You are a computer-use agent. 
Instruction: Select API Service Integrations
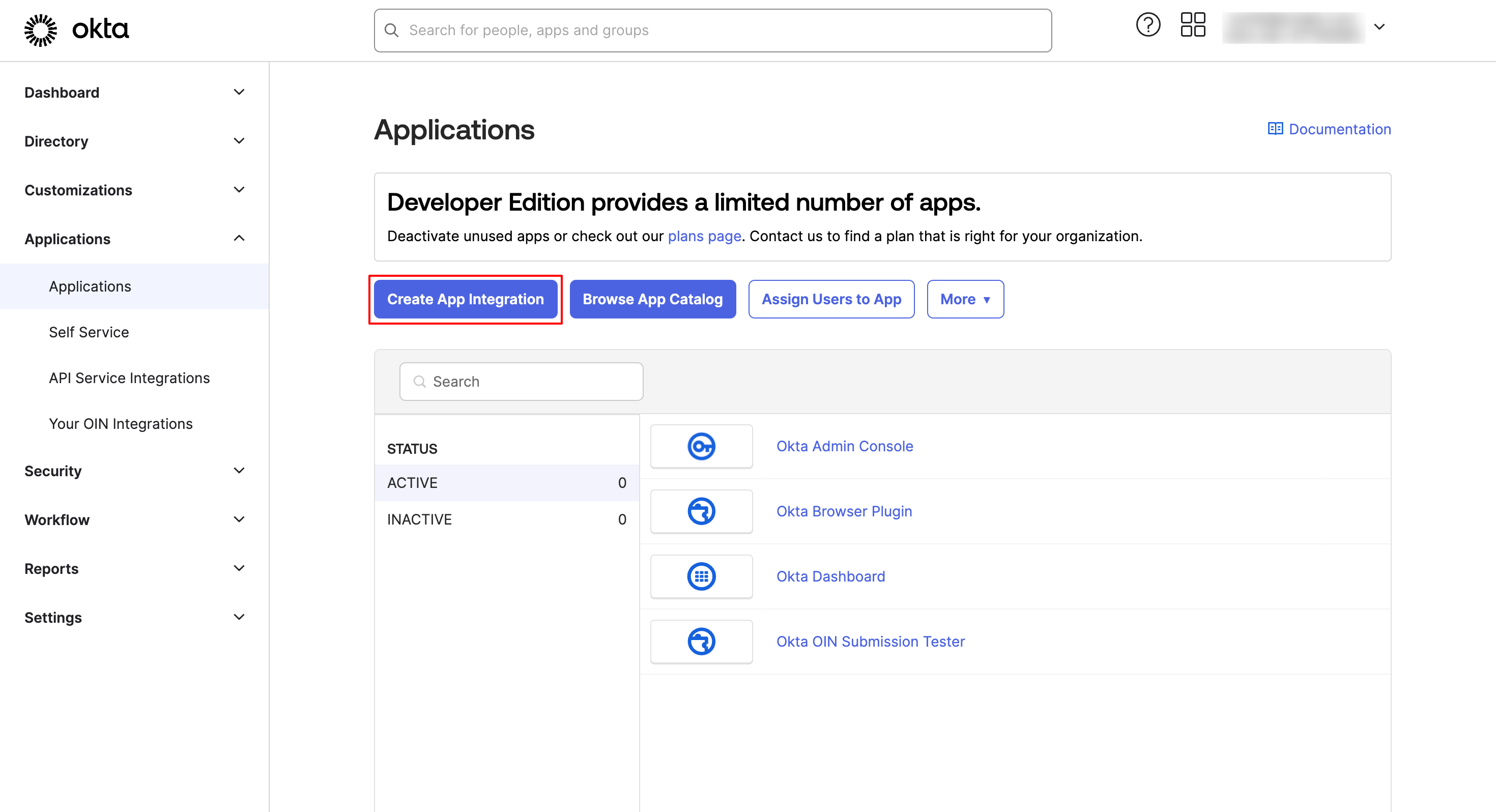(129, 378)
